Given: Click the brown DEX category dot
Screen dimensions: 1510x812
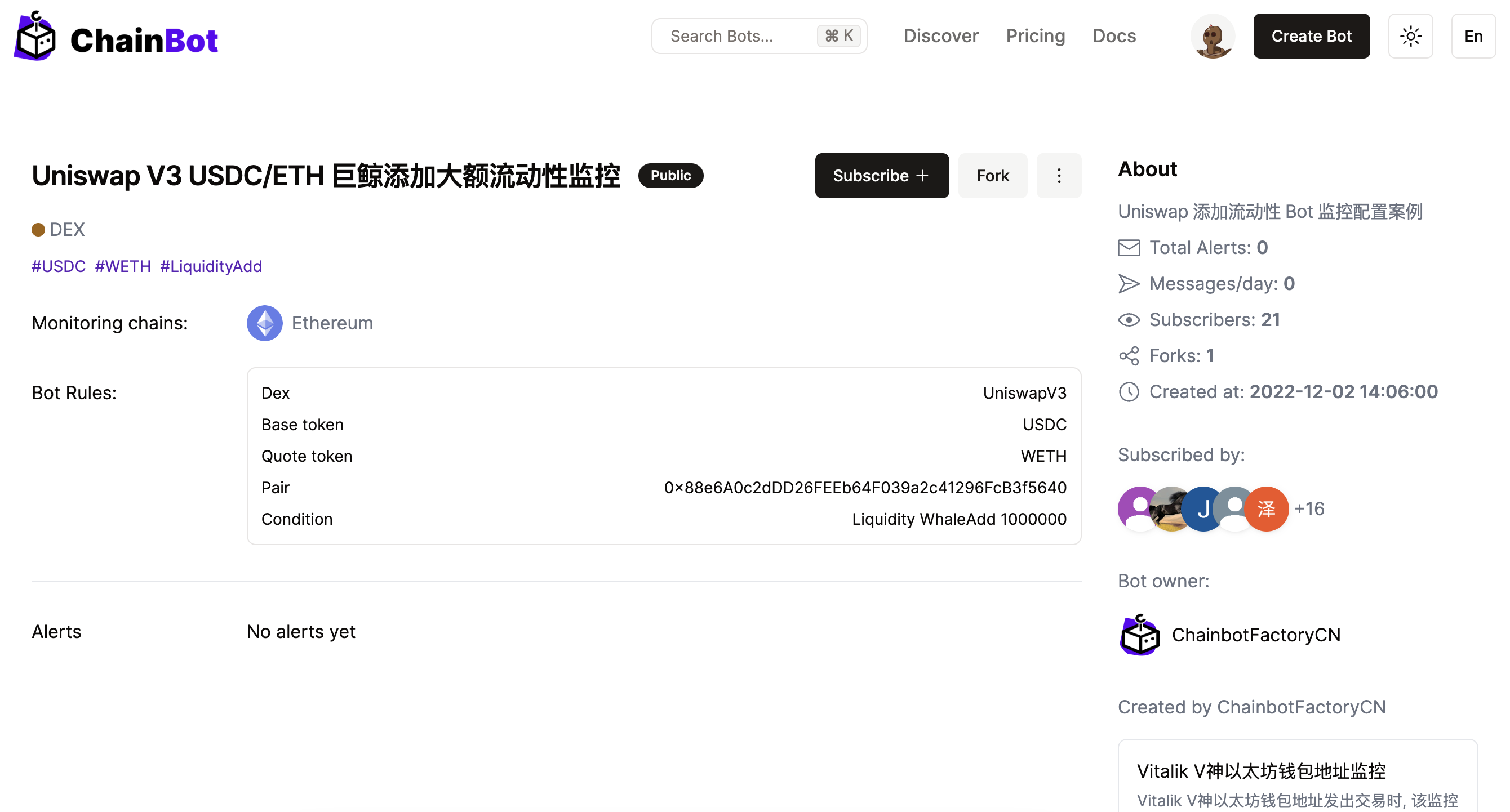Looking at the screenshot, I should (x=38, y=230).
